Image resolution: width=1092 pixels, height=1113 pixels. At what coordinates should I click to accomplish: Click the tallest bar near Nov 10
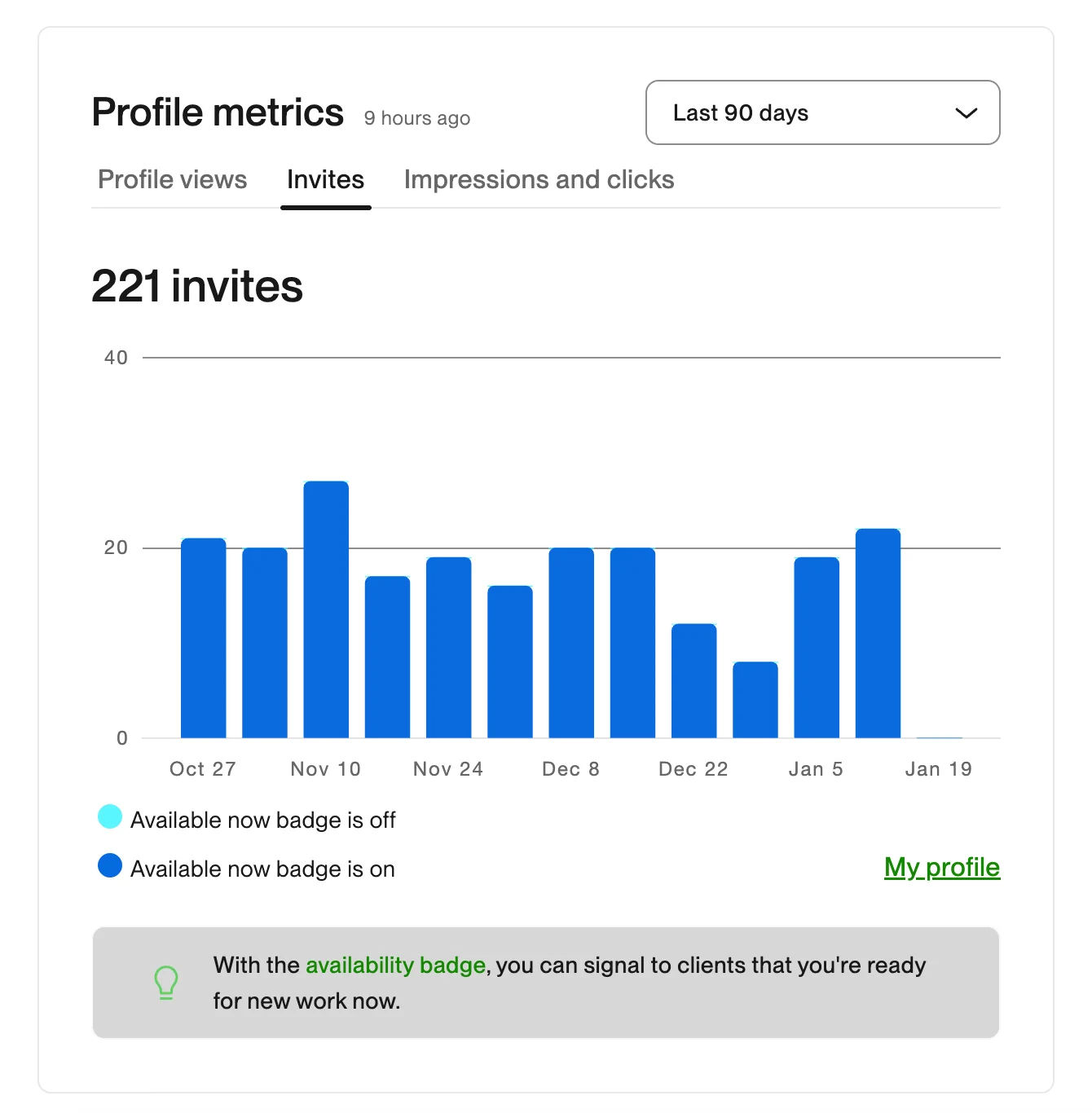[326, 609]
